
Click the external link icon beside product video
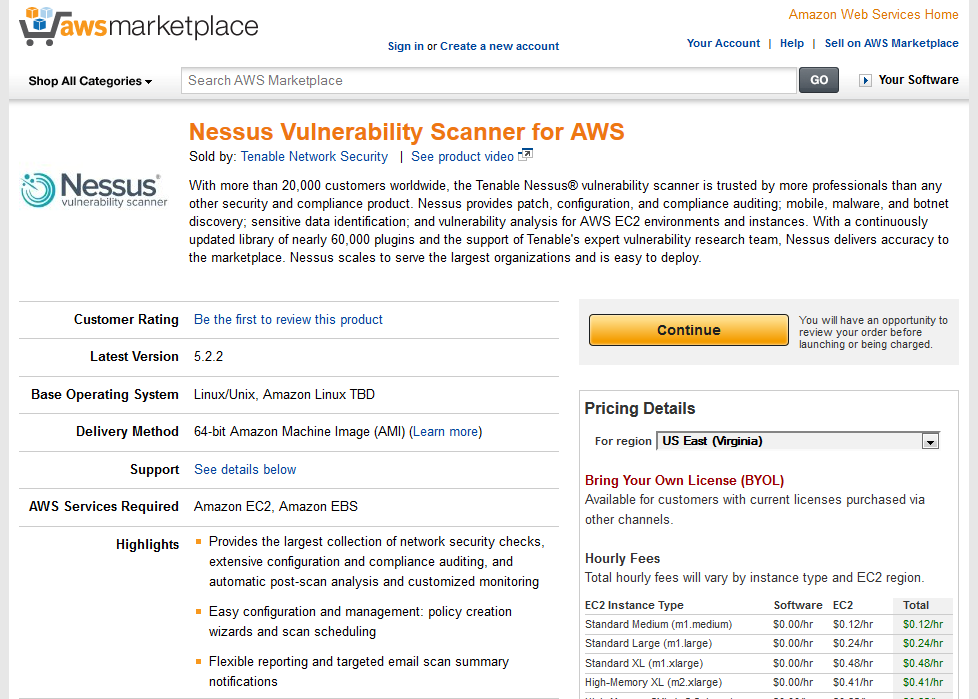coord(525,155)
